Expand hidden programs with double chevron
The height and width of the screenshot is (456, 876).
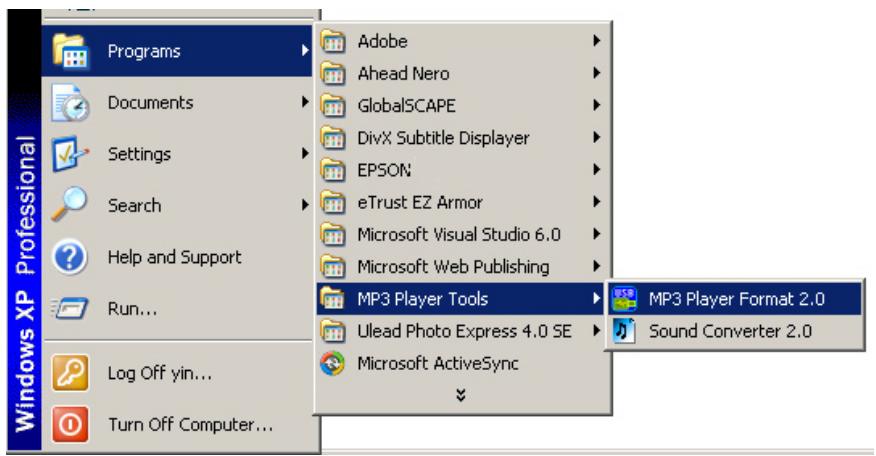pos(461,396)
